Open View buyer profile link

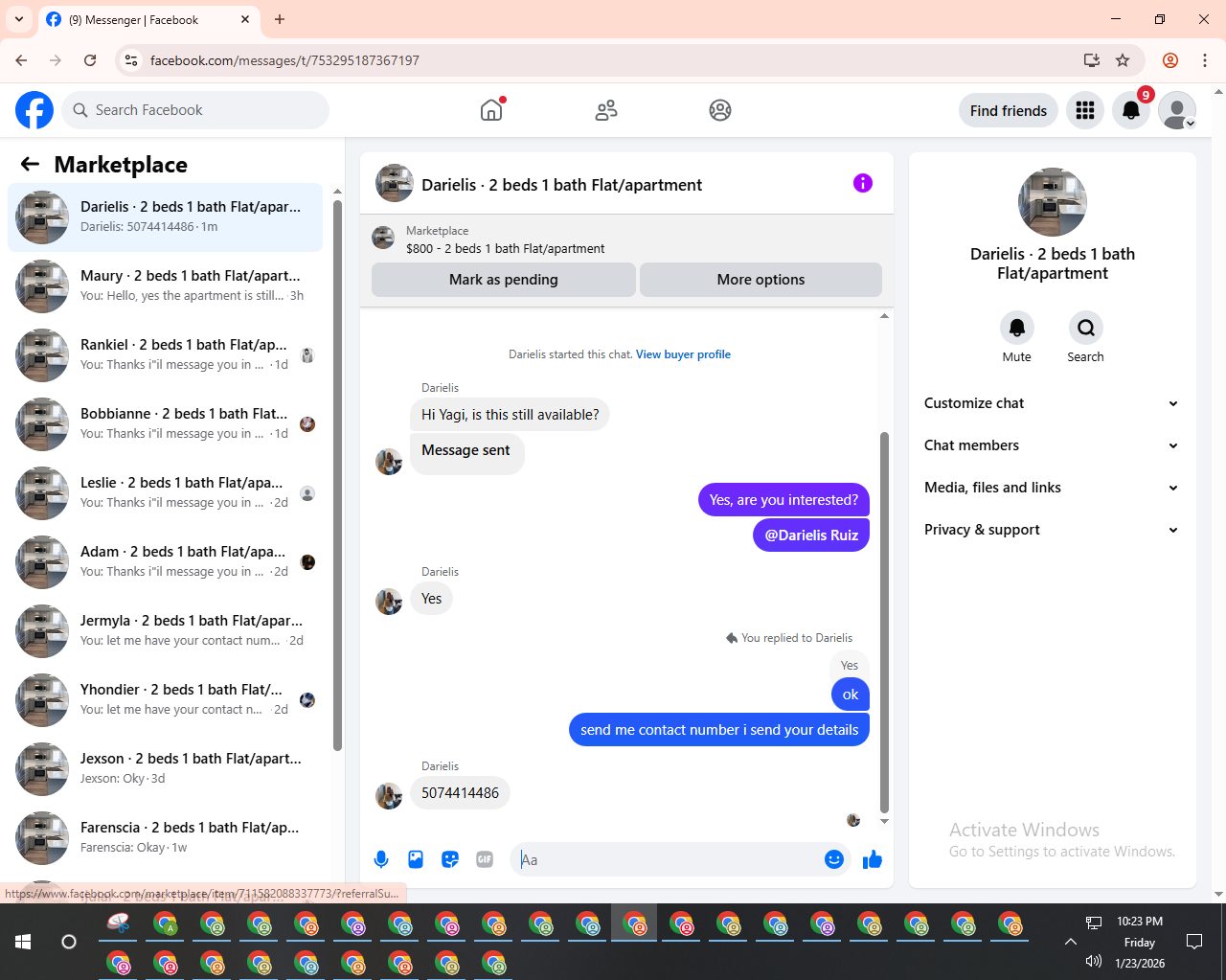[683, 354]
